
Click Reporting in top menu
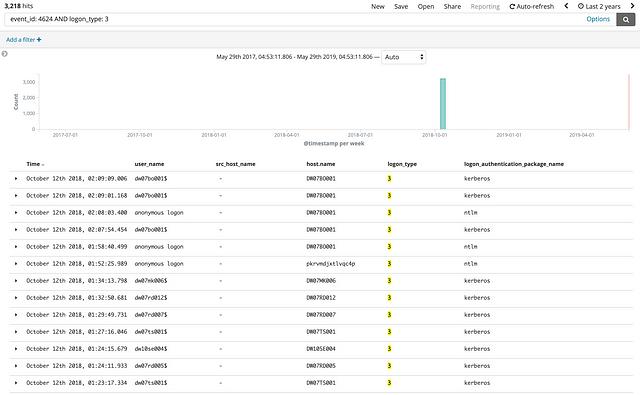click(485, 7)
